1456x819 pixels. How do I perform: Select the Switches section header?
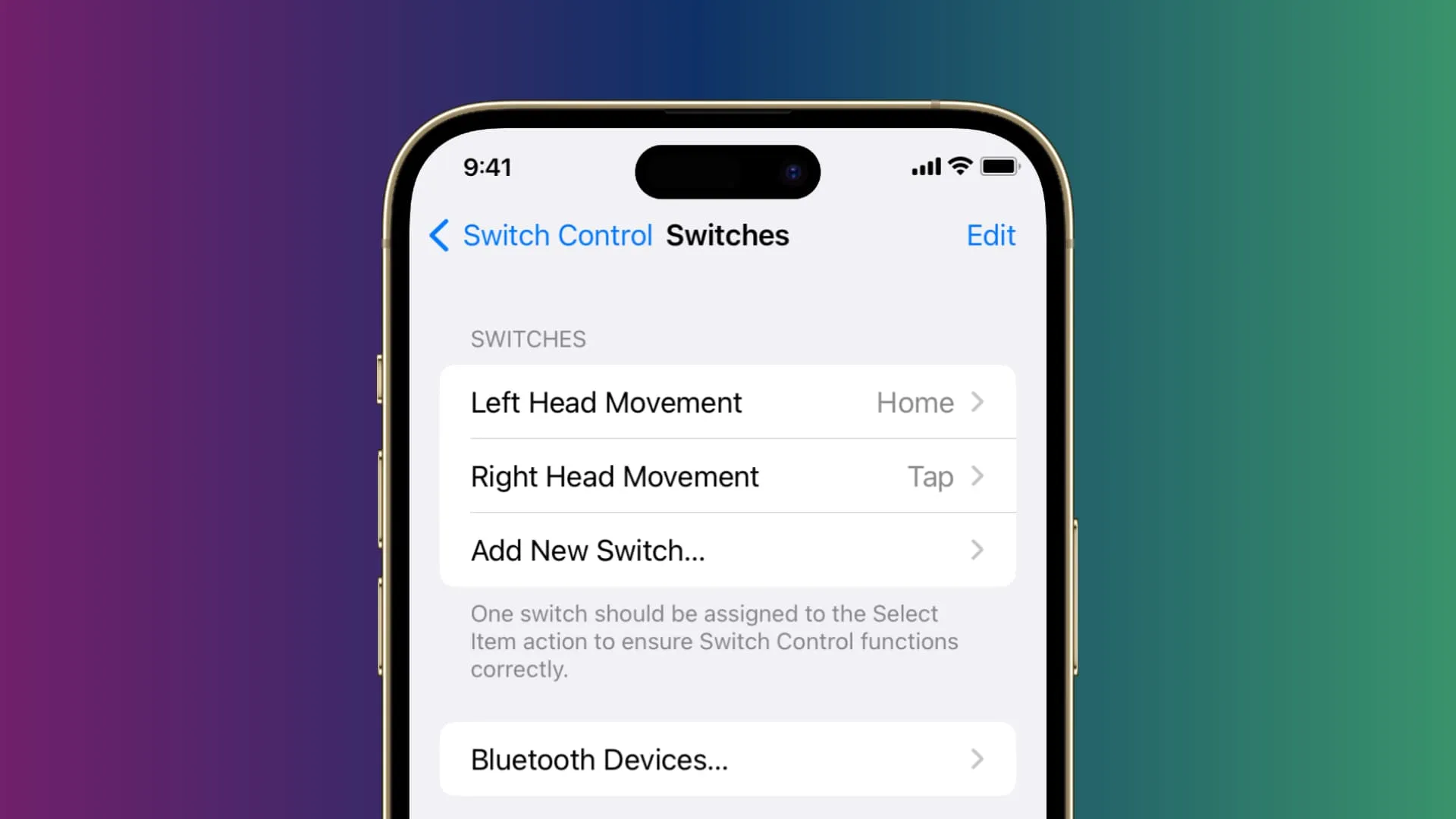click(527, 338)
